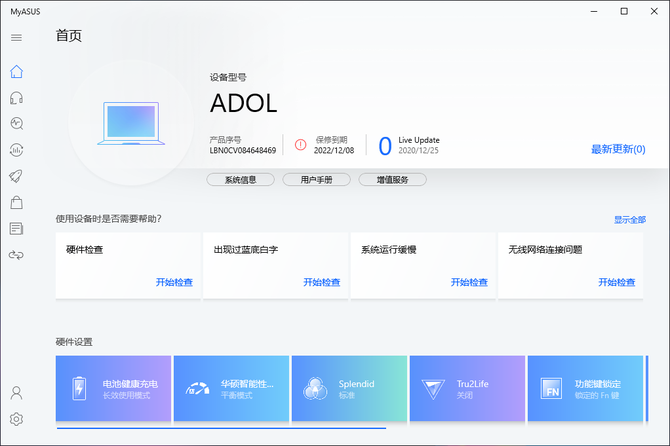670x446 pixels.
Task: Open the Splendid display tile
Action: coord(349,389)
